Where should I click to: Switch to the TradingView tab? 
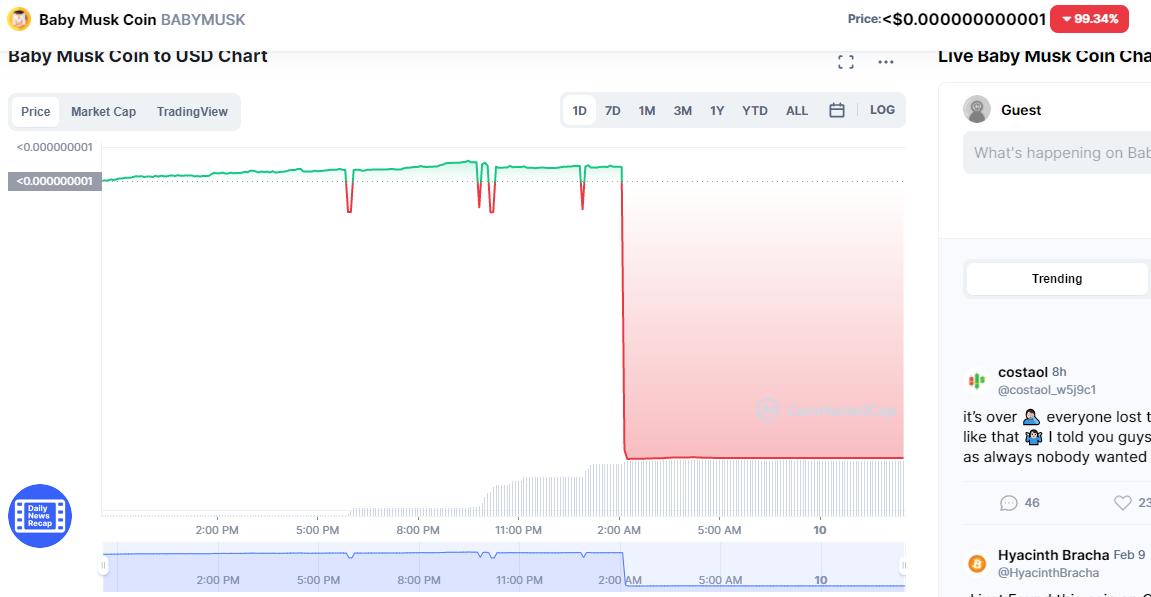pyautogui.click(x=192, y=112)
